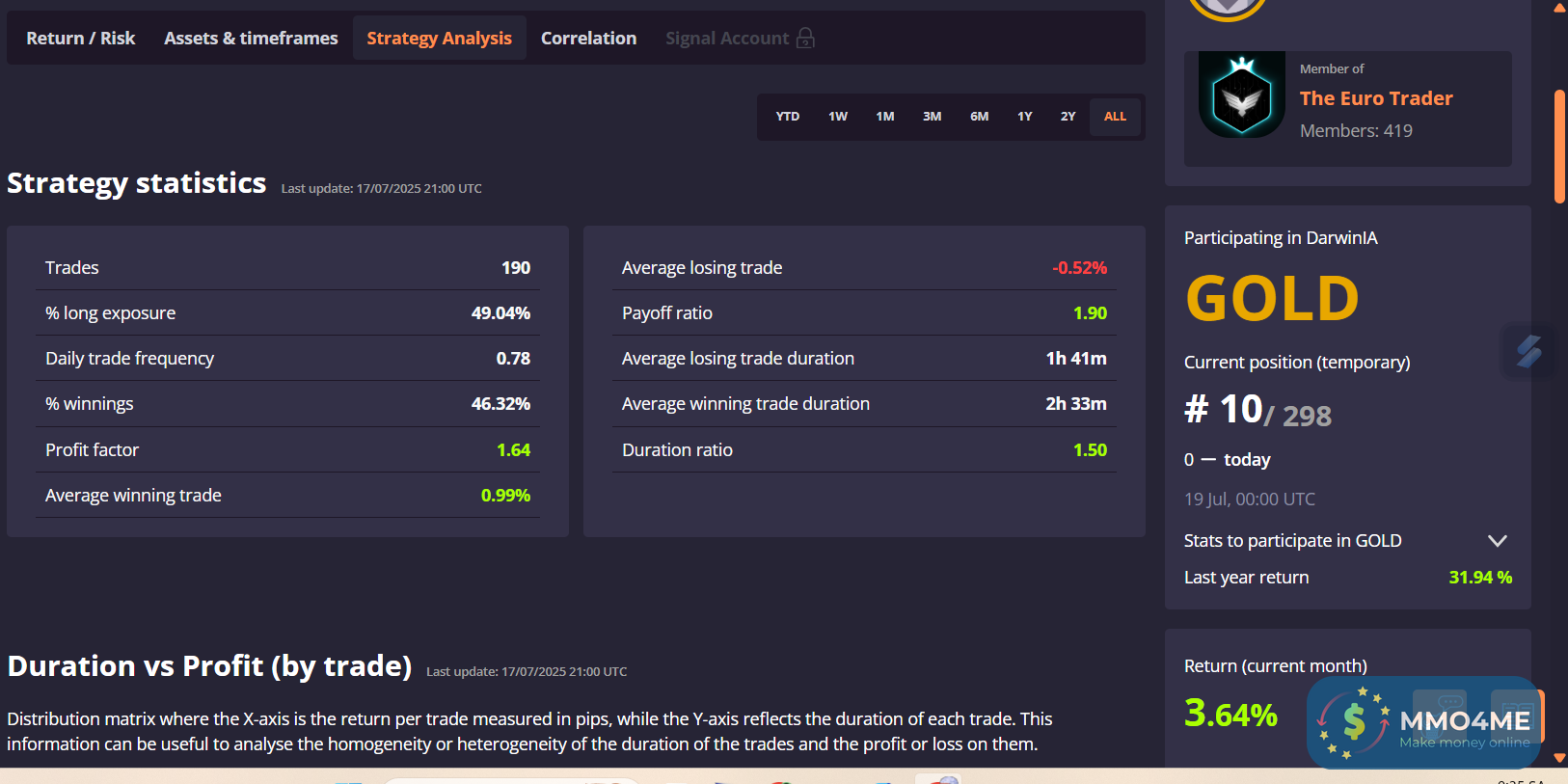
Task: Click the Signal Account lock icon
Action: 805,39
